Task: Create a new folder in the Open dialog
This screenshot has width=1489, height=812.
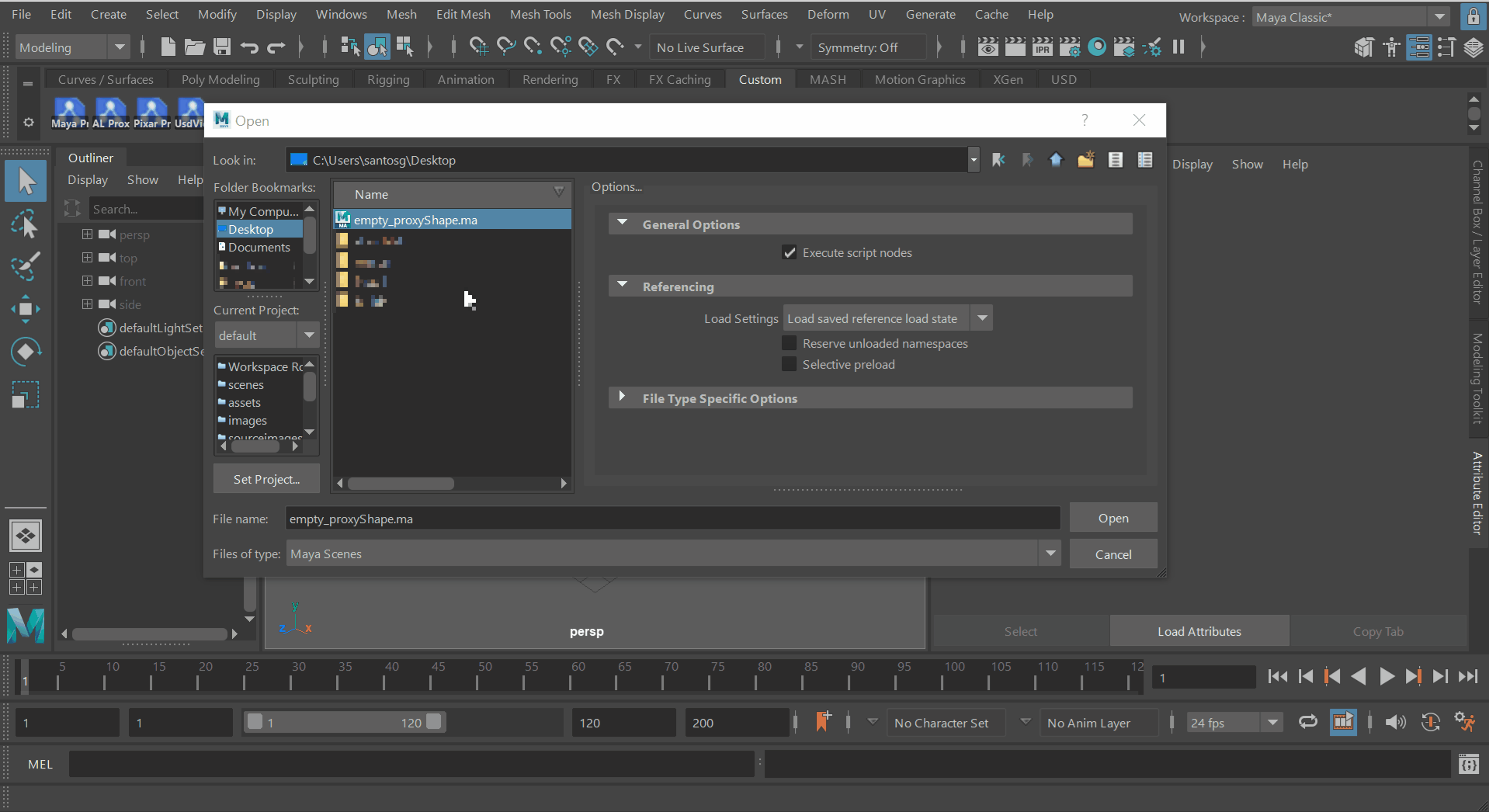Action: 1085,160
